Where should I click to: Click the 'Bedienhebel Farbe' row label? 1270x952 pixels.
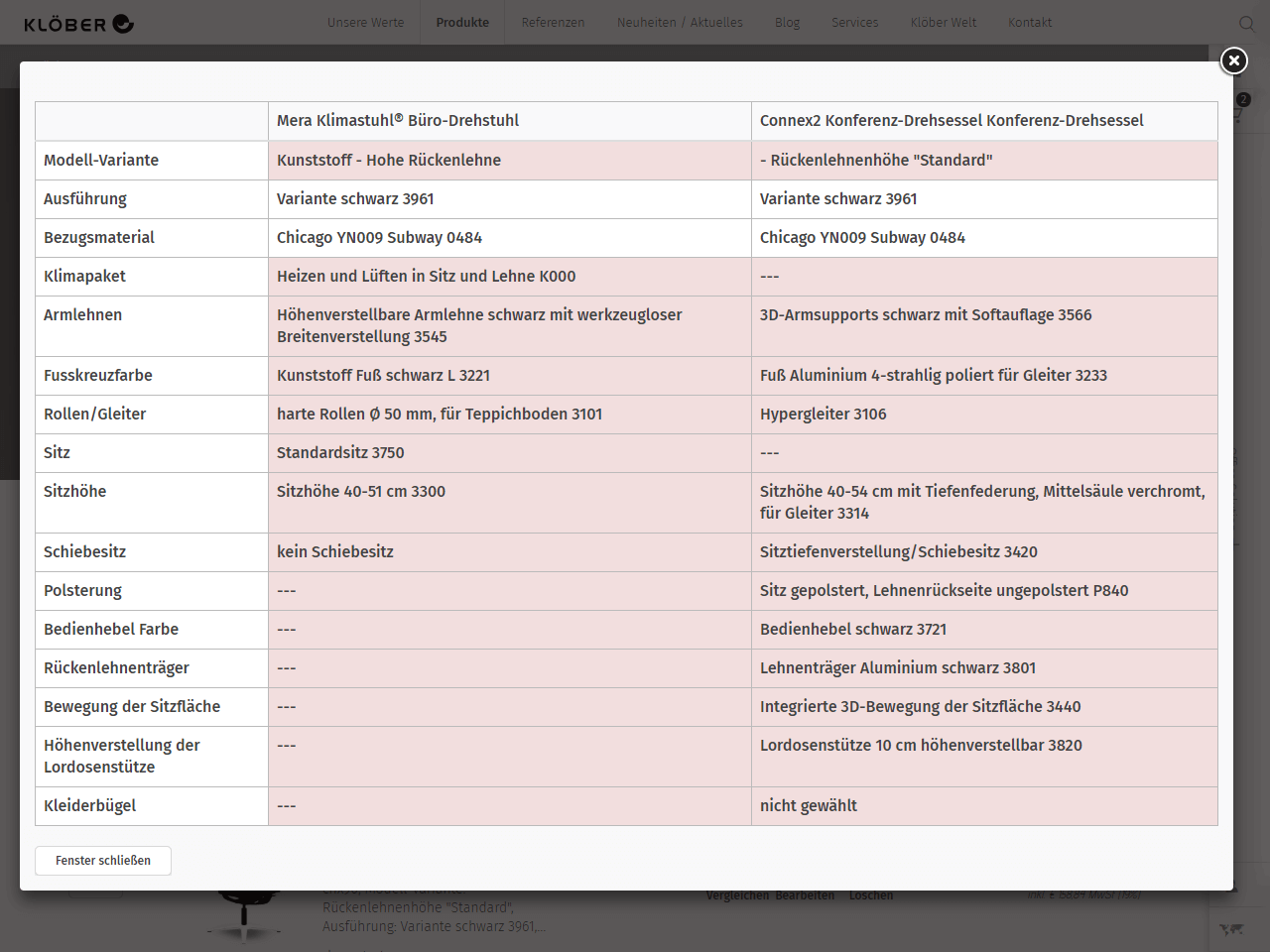152,630
